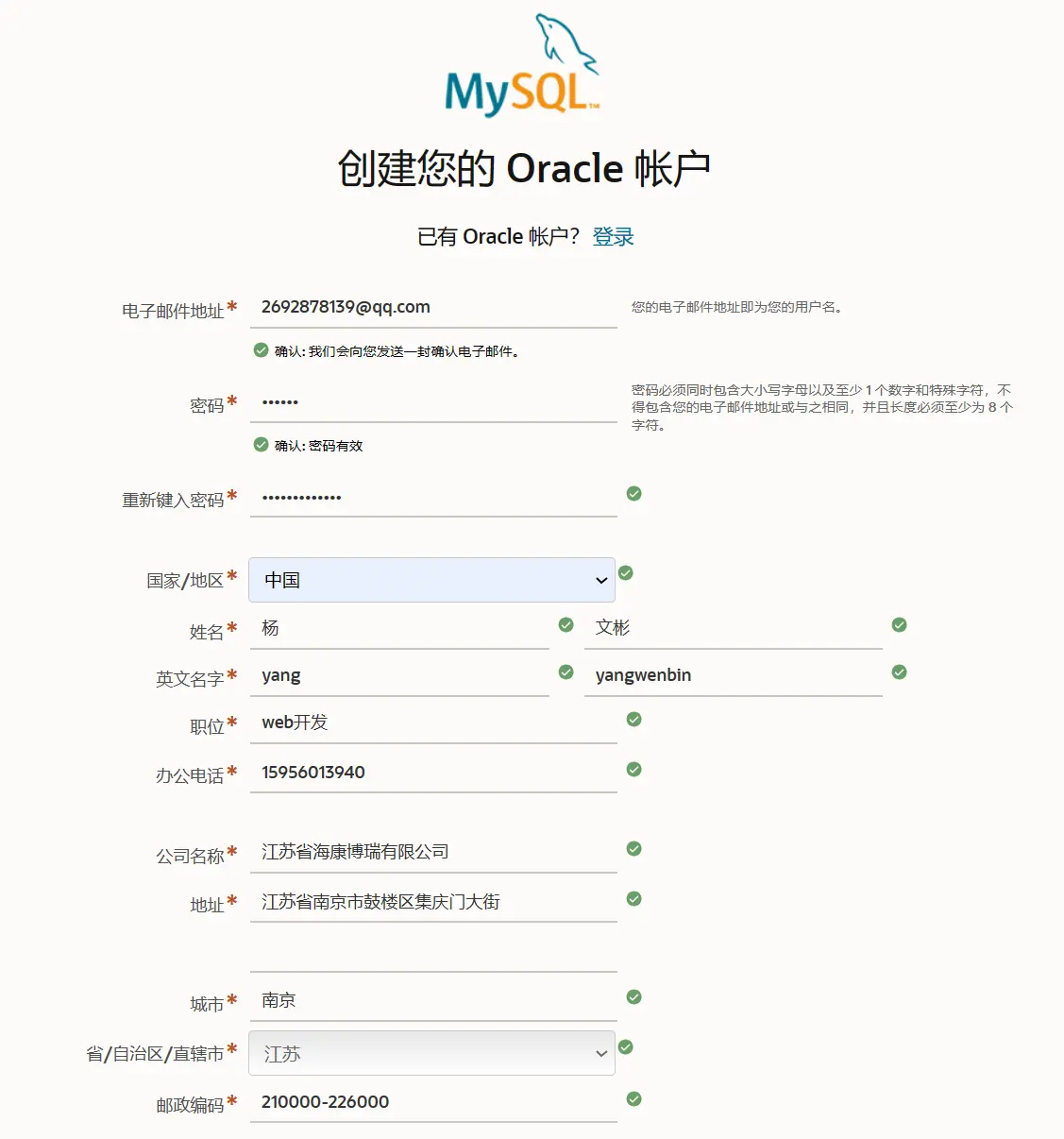
Task: Click the 办公电话 field with 15956013940
Action: point(433,773)
